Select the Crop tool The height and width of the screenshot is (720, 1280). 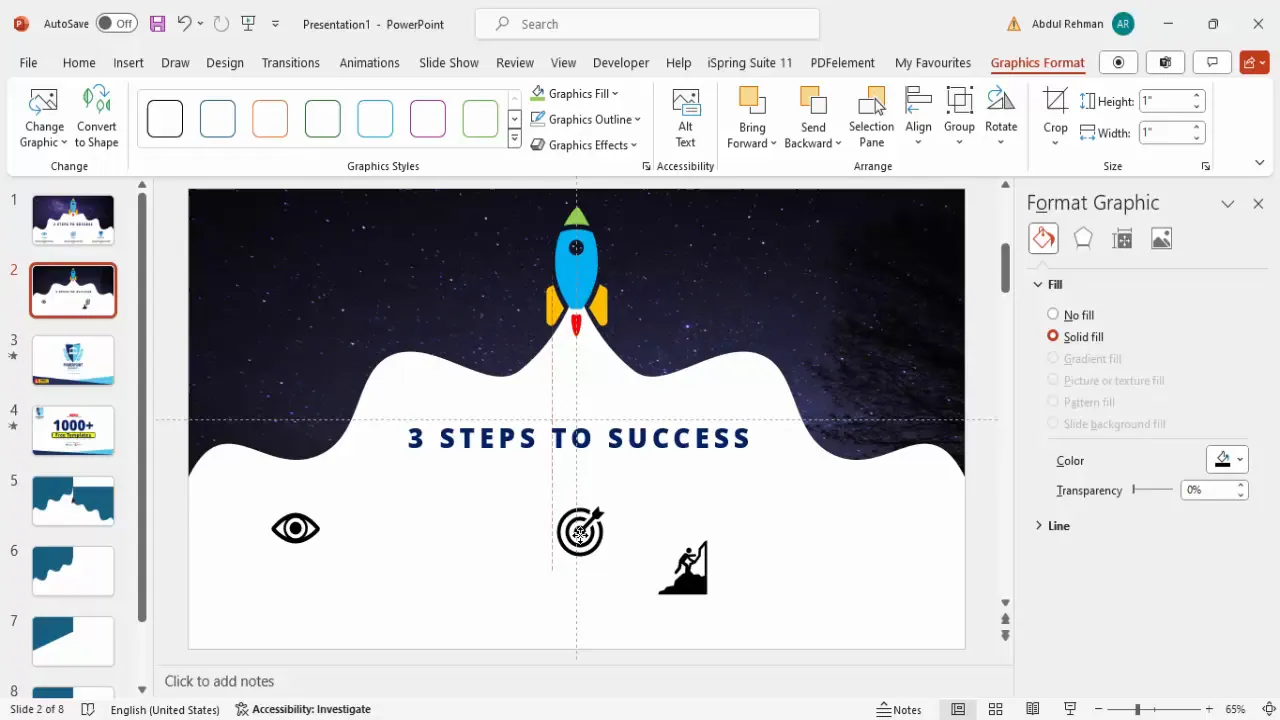click(1055, 101)
